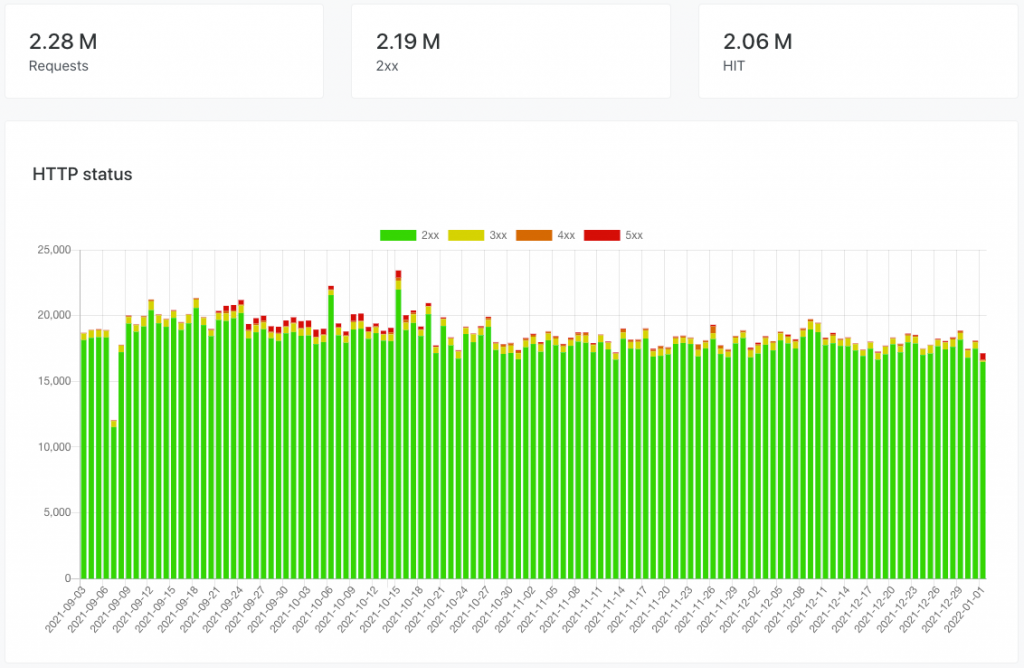
Task: Select the 2.28 M Requests stat card
Action: click(164, 52)
